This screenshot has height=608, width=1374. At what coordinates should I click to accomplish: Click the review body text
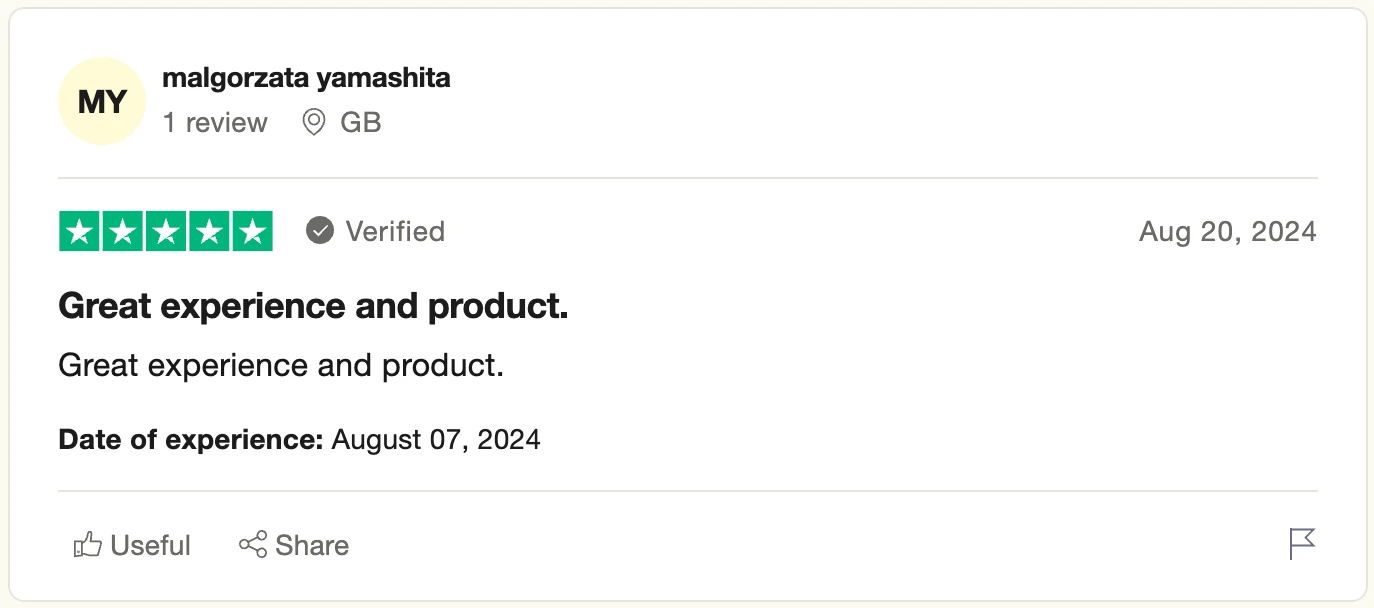pyautogui.click(x=281, y=365)
